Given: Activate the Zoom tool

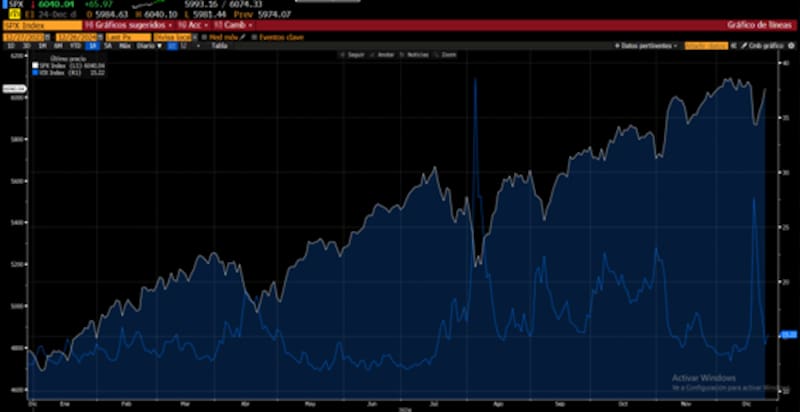Looking at the screenshot, I should point(447,54).
